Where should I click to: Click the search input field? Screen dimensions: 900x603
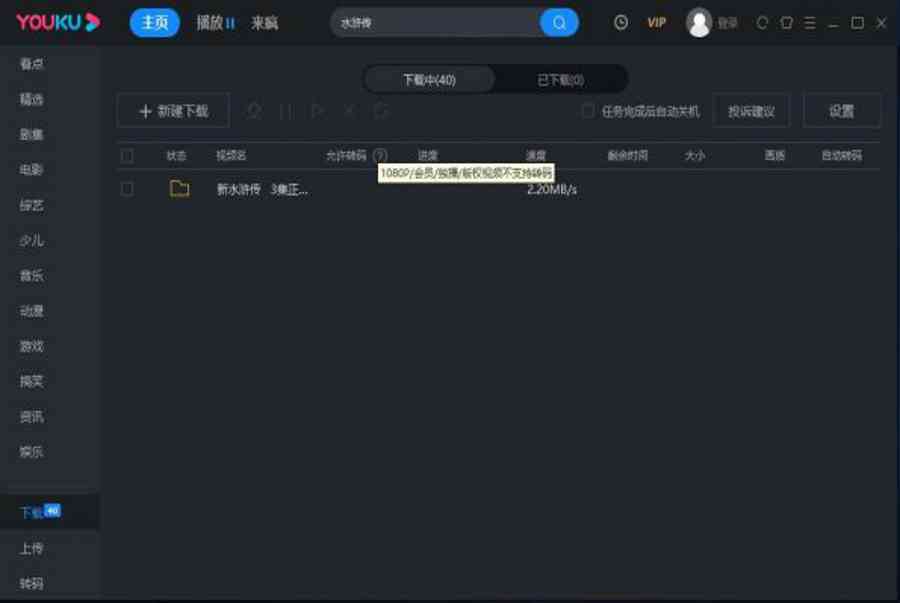click(x=435, y=23)
